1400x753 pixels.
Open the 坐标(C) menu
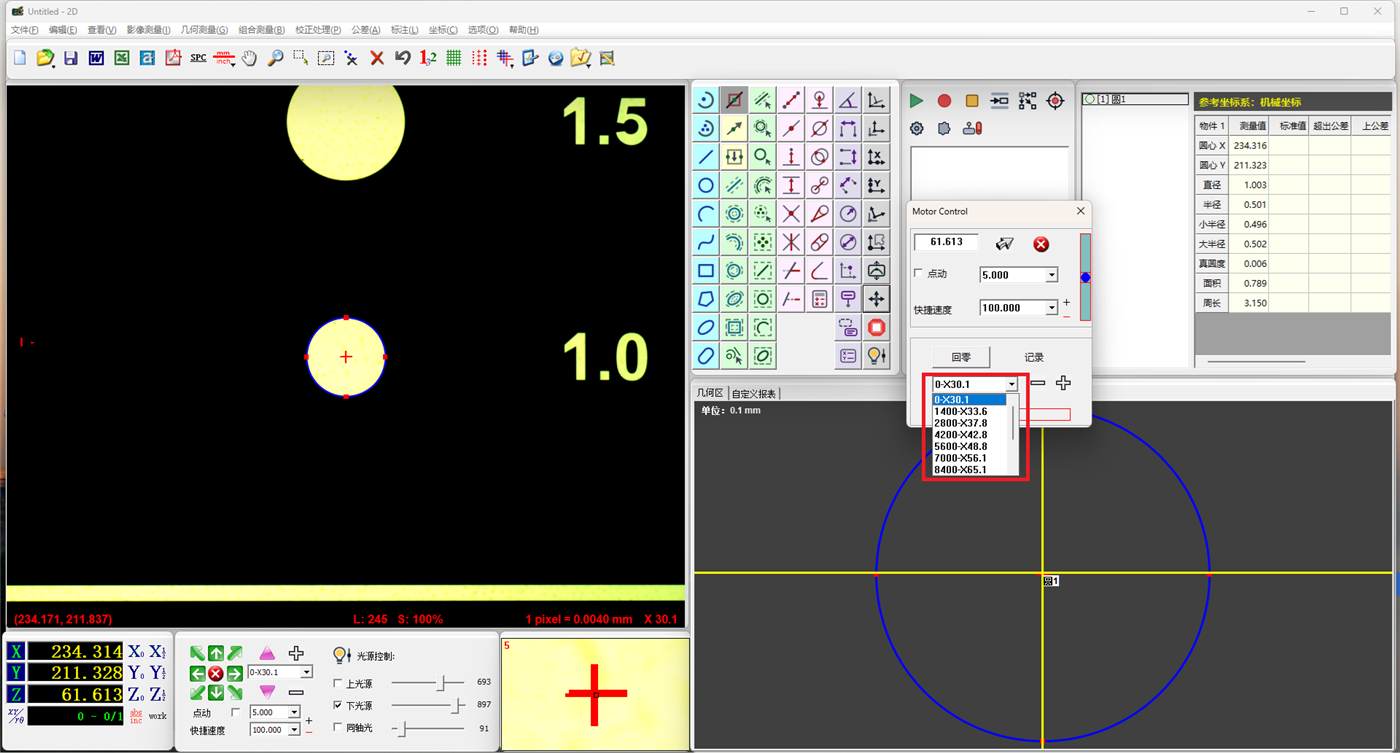coord(443,30)
